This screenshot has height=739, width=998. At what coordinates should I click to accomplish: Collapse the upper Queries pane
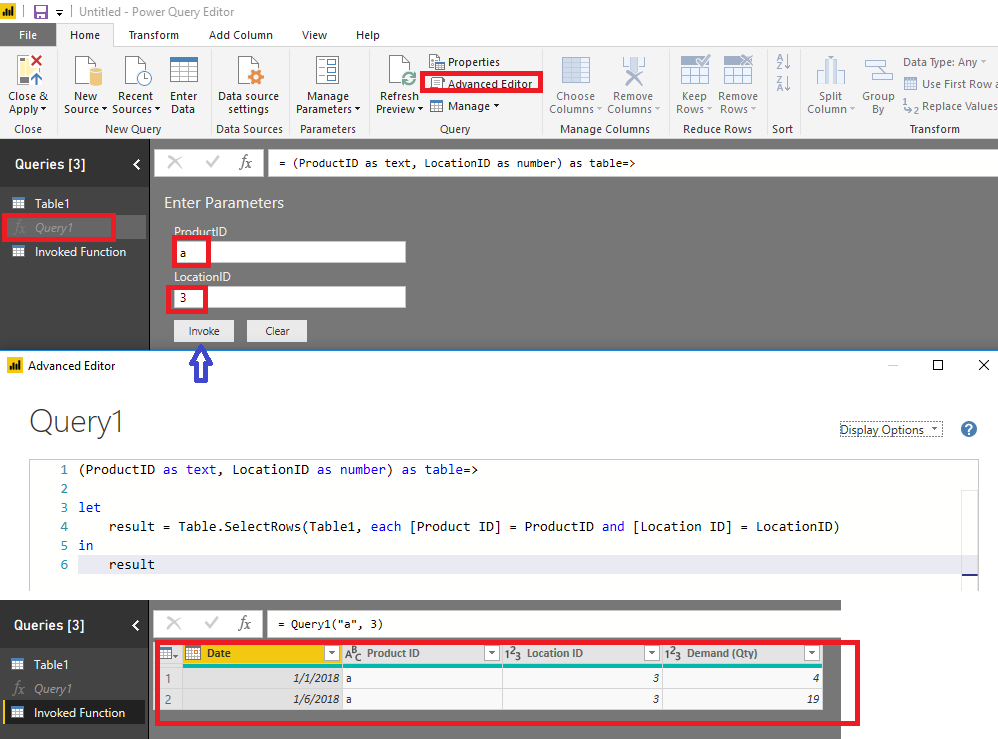pyautogui.click(x=136, y=165)
